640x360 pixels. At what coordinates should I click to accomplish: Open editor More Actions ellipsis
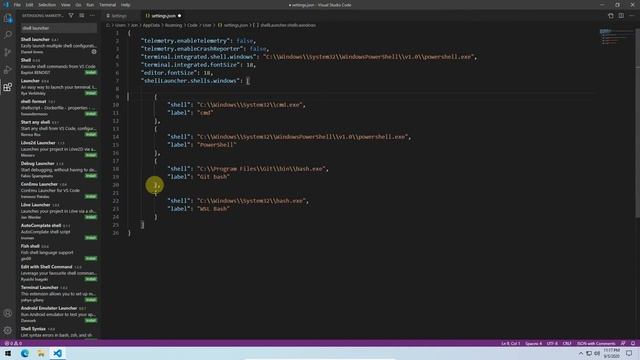(631, 16)
